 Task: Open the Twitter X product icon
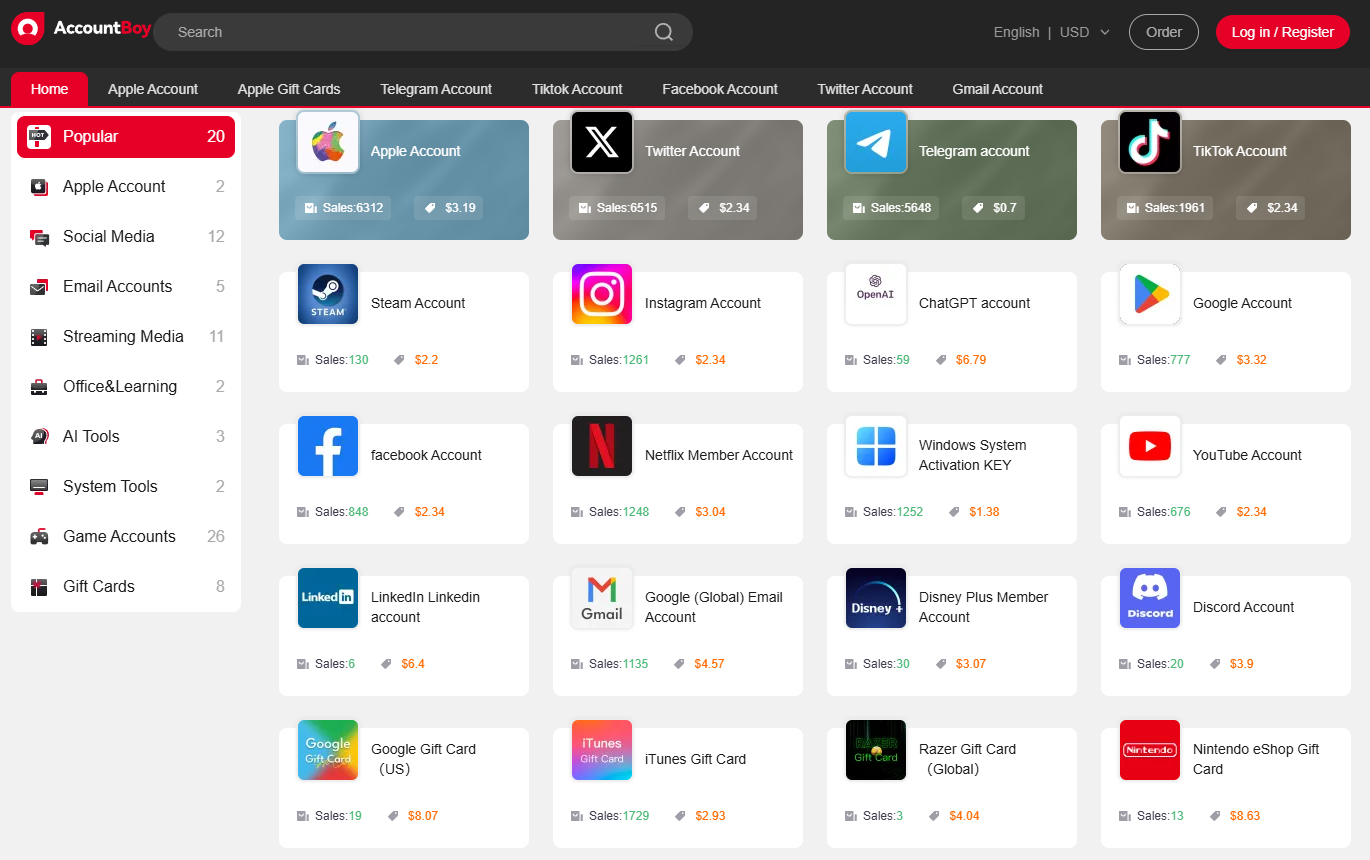602,142
